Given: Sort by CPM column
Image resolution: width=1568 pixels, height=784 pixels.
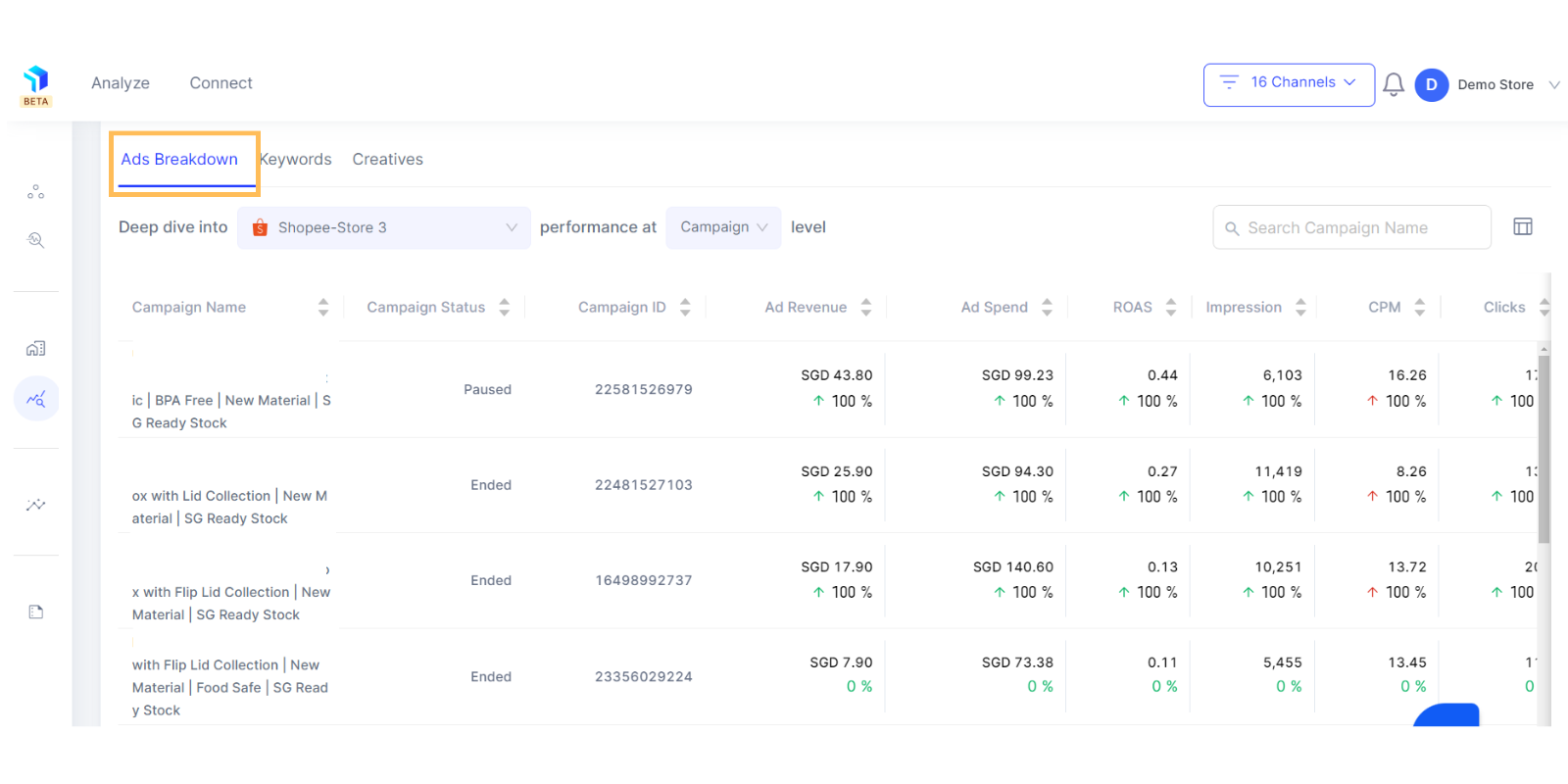Looking at the screenshot, I should (1420, 308).
